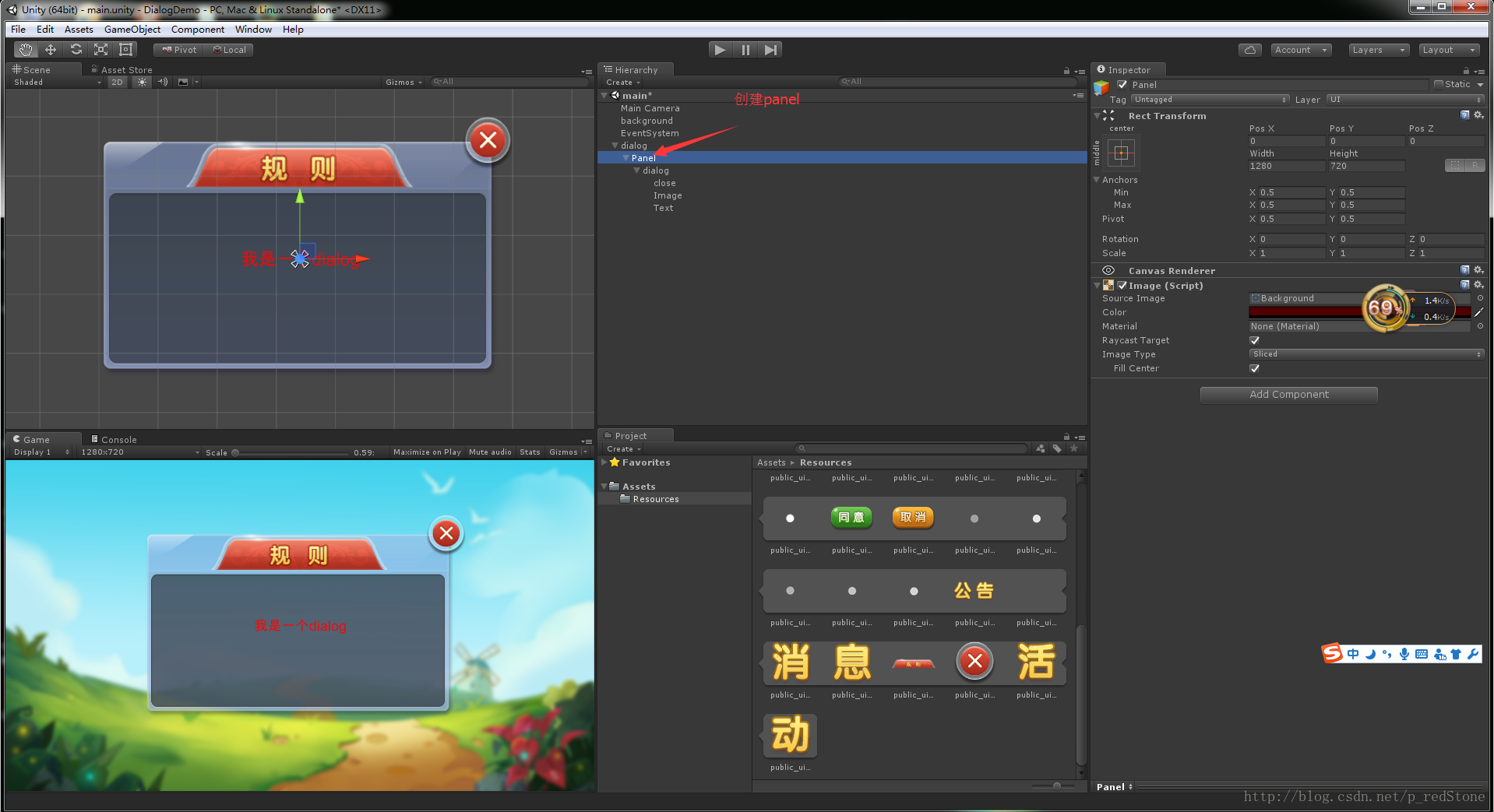Toggle the Fill Center checkbox
1494x812 pixels.
coord(1254,368)
